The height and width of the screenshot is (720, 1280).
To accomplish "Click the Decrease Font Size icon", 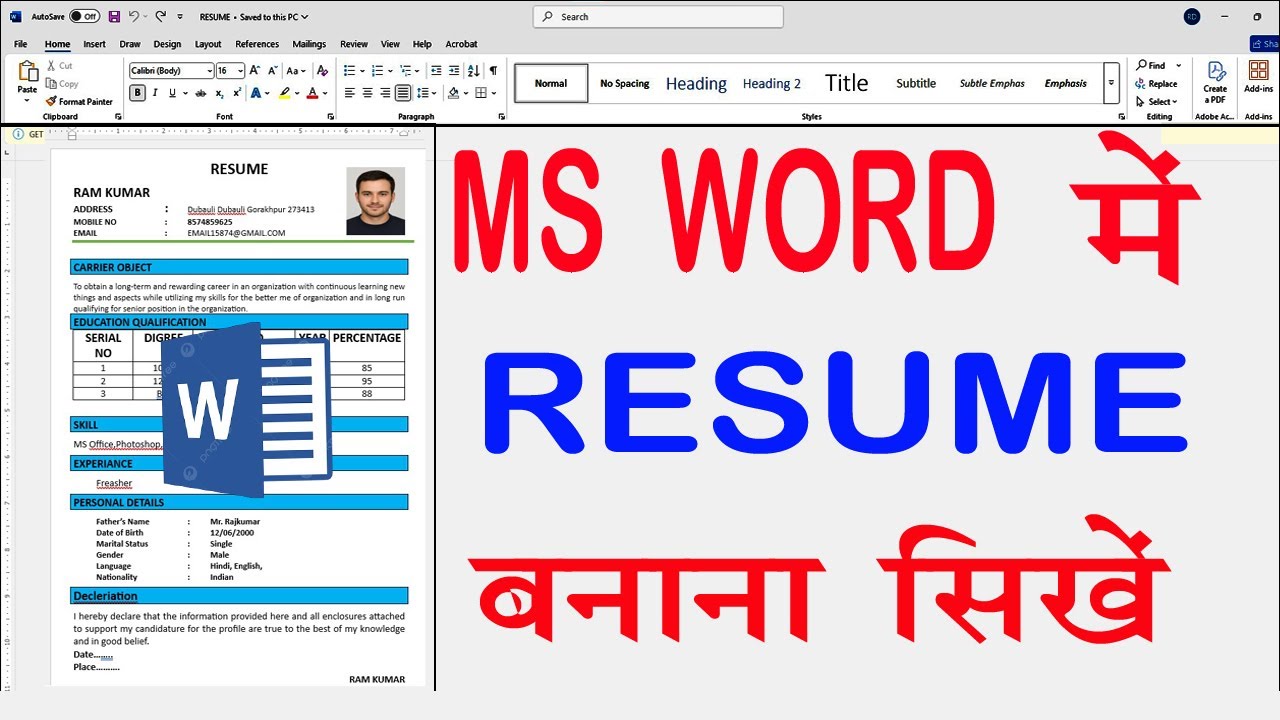I will [x=272, y=70].
